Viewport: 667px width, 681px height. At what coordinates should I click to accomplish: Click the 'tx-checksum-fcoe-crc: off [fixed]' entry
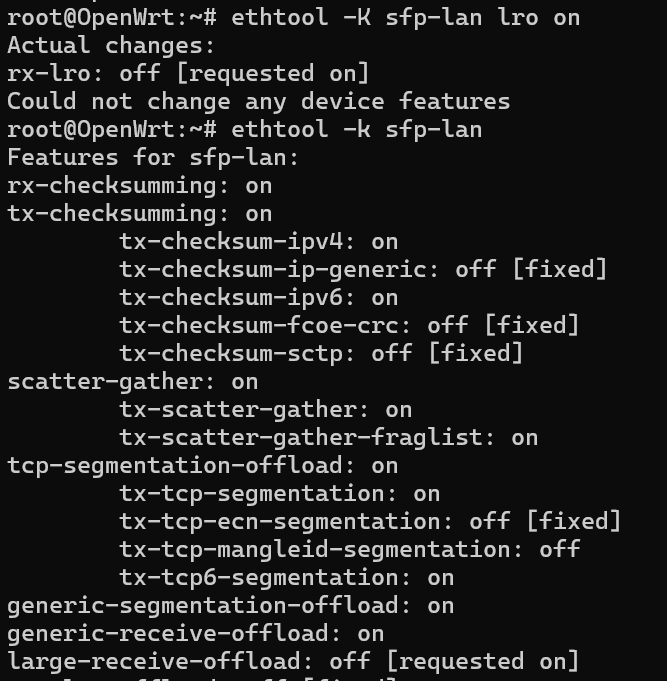(349, 325)
